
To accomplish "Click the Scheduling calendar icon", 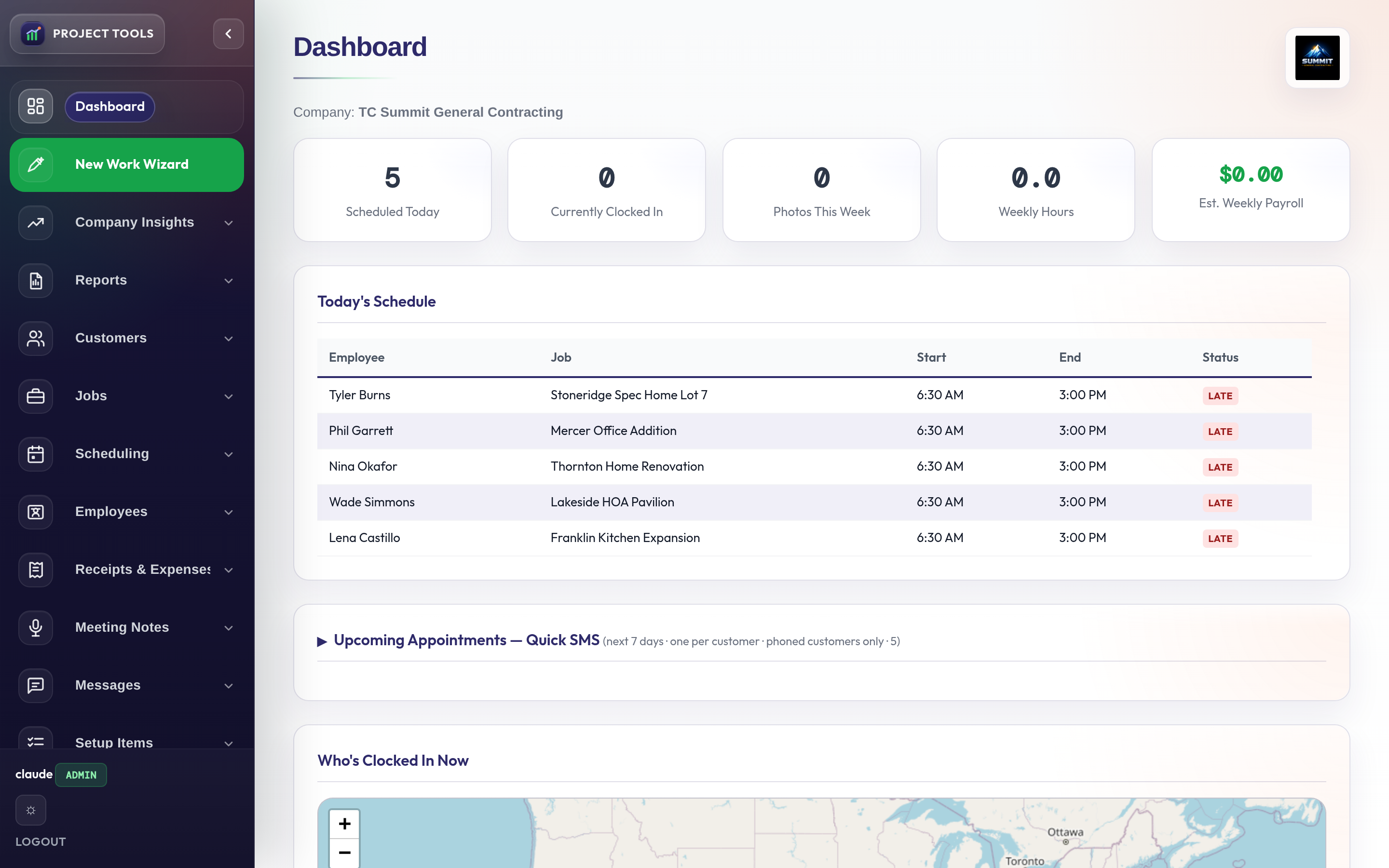I will pyautogui.click(x=36, y=454).
